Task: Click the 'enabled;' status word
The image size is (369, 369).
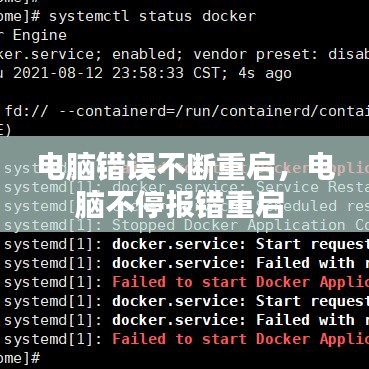Action: (x=148, y=54)
